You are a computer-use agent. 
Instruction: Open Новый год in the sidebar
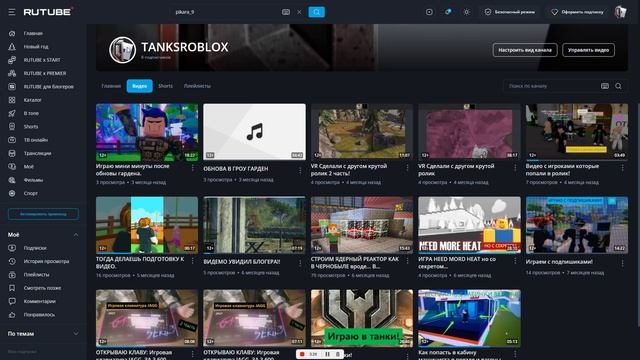36,47
